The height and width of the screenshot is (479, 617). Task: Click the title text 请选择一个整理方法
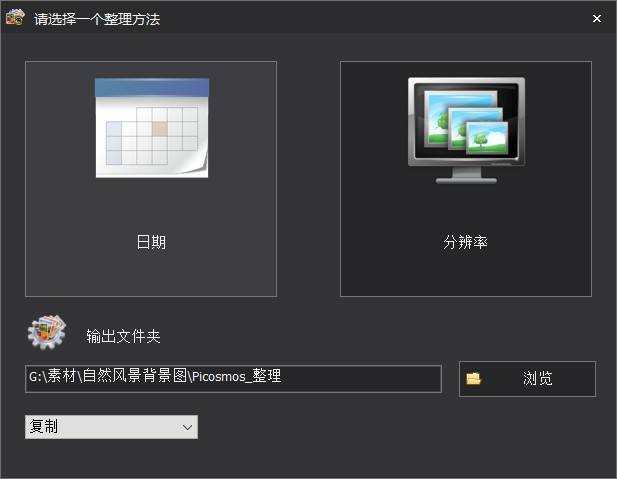(x=97, y=19)
